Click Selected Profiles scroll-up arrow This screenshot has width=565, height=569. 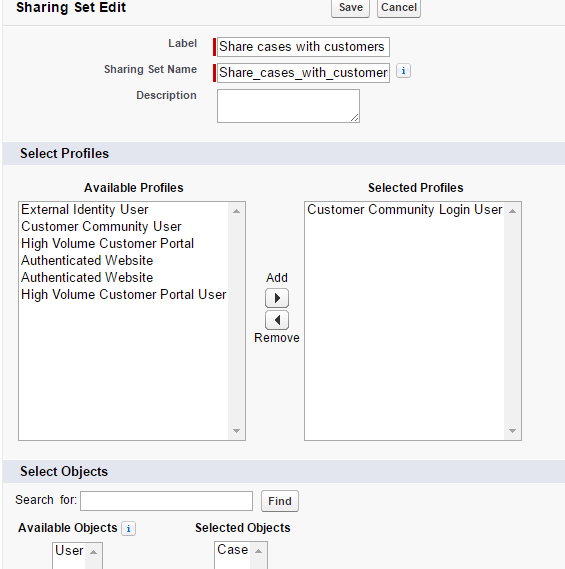point(512,211)
